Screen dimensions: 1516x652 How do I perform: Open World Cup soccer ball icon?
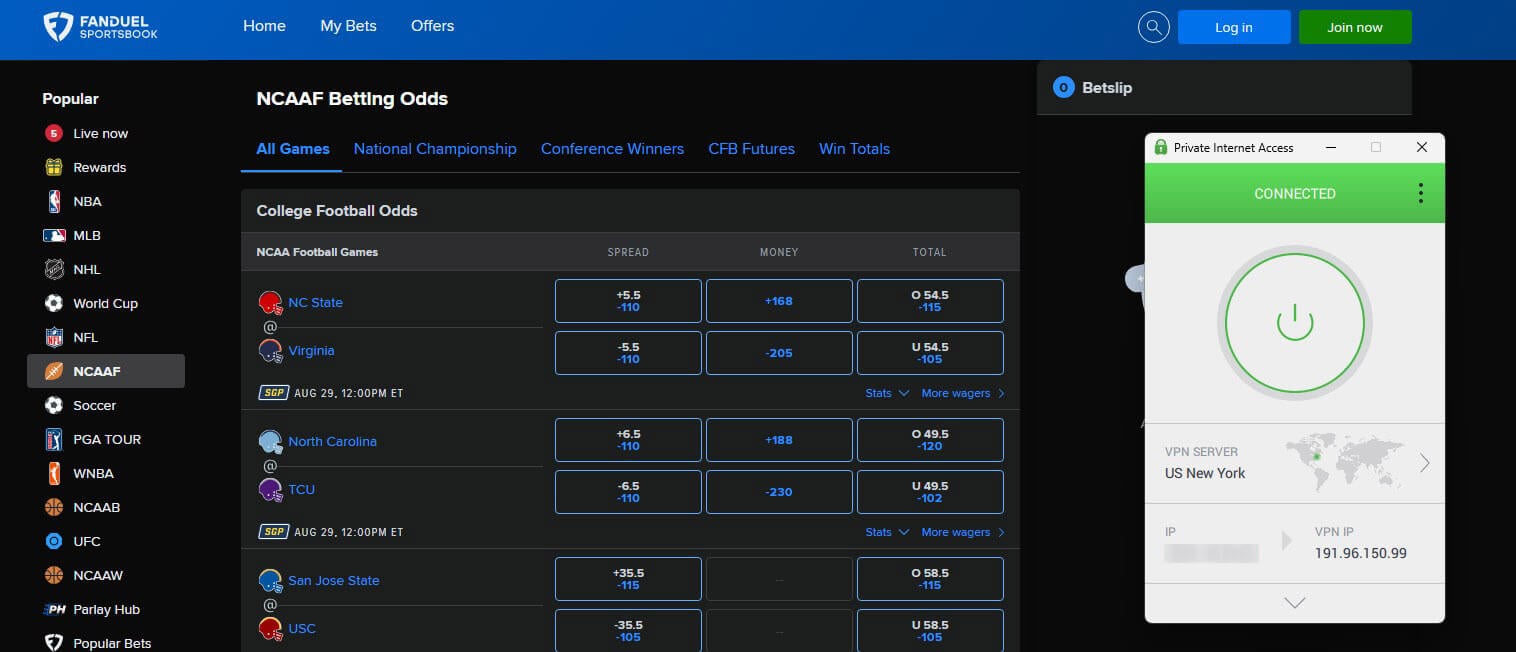tap(54, 303)
